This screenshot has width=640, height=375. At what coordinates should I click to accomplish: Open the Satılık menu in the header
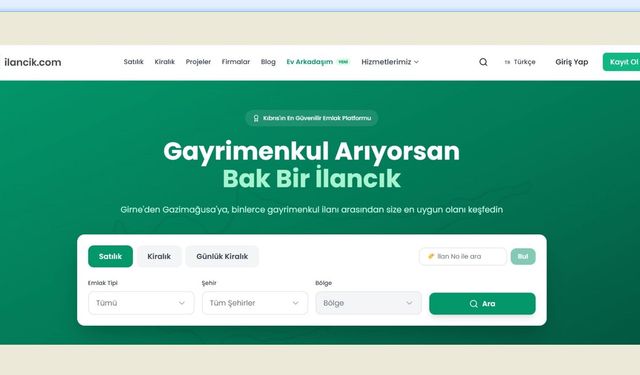coord(133,62)
